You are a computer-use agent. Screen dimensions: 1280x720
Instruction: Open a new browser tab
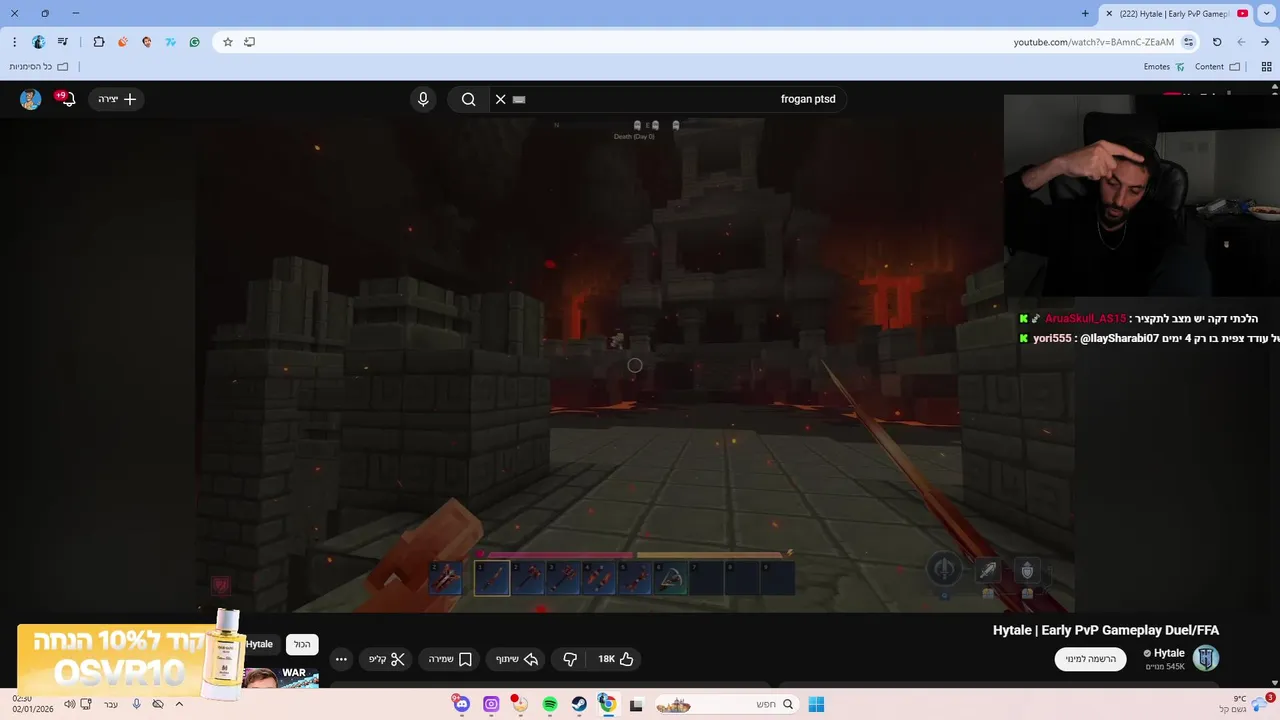point(1085,14)
